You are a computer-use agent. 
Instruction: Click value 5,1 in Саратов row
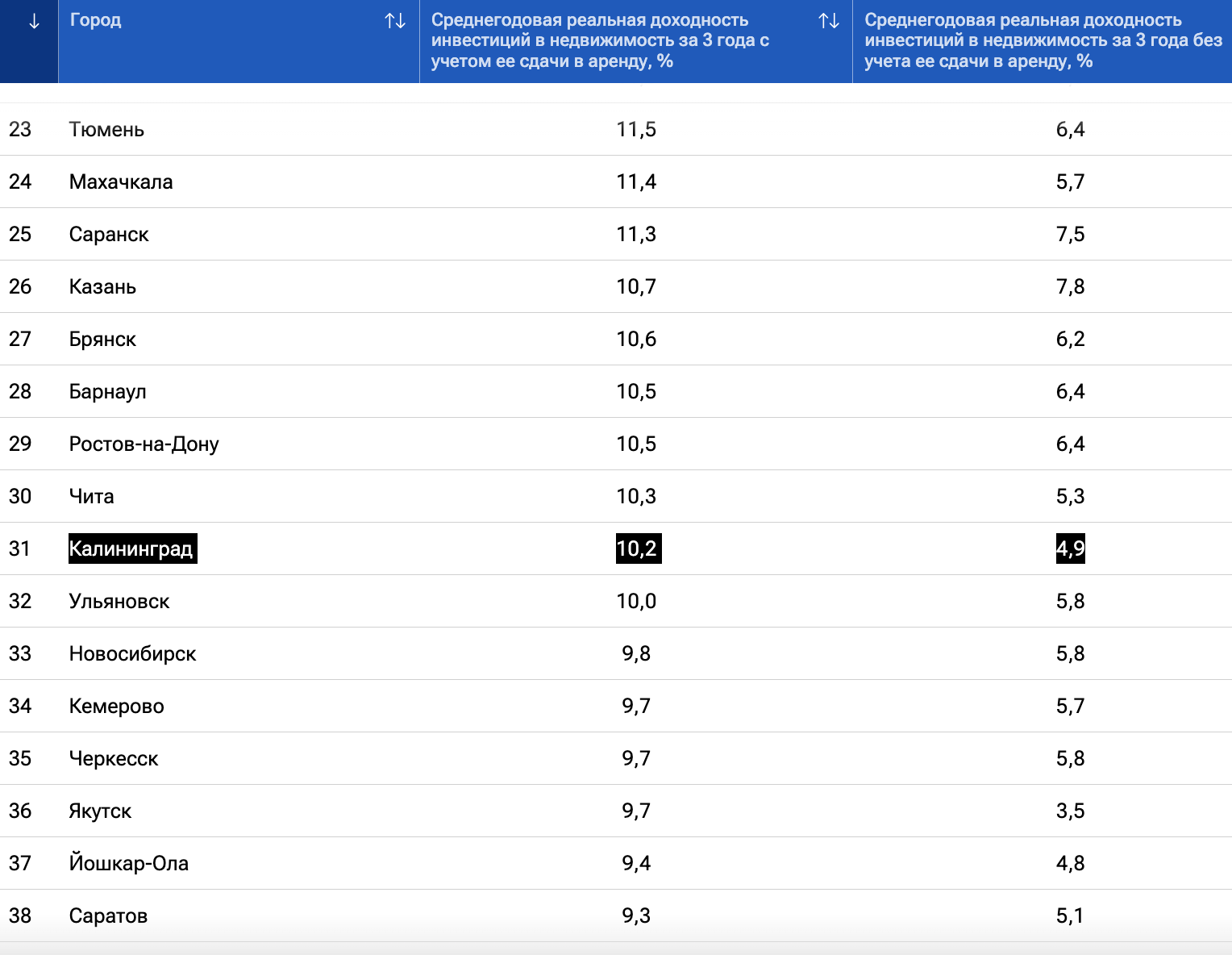tap(1070, 916)
